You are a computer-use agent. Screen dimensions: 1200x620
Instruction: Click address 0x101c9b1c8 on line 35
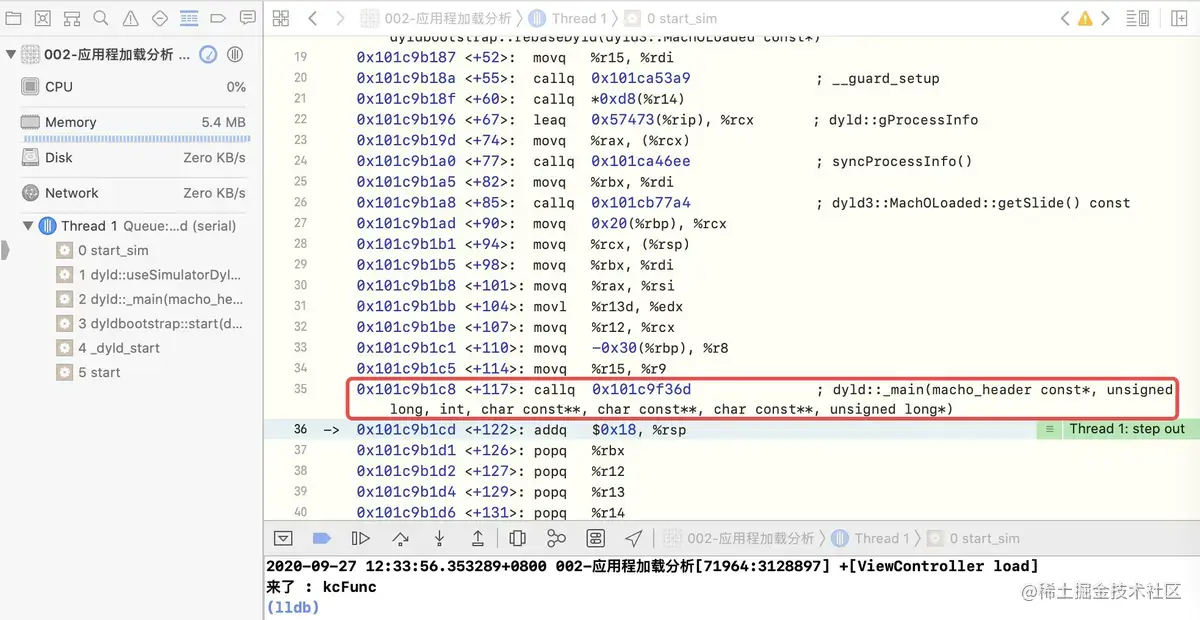[x=406, y=389]
